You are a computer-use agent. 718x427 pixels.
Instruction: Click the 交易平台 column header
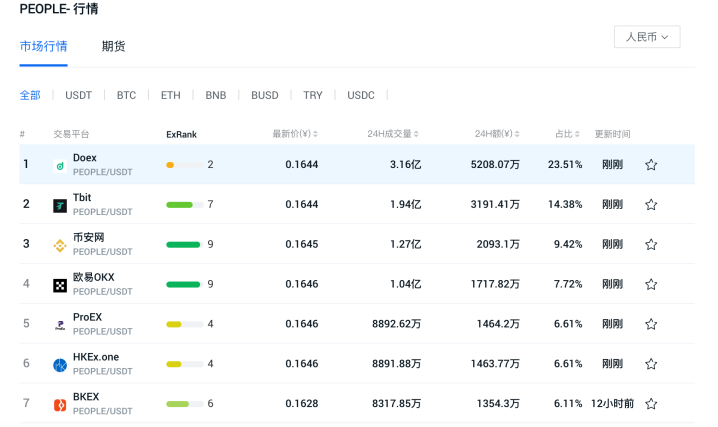[71, 134]
